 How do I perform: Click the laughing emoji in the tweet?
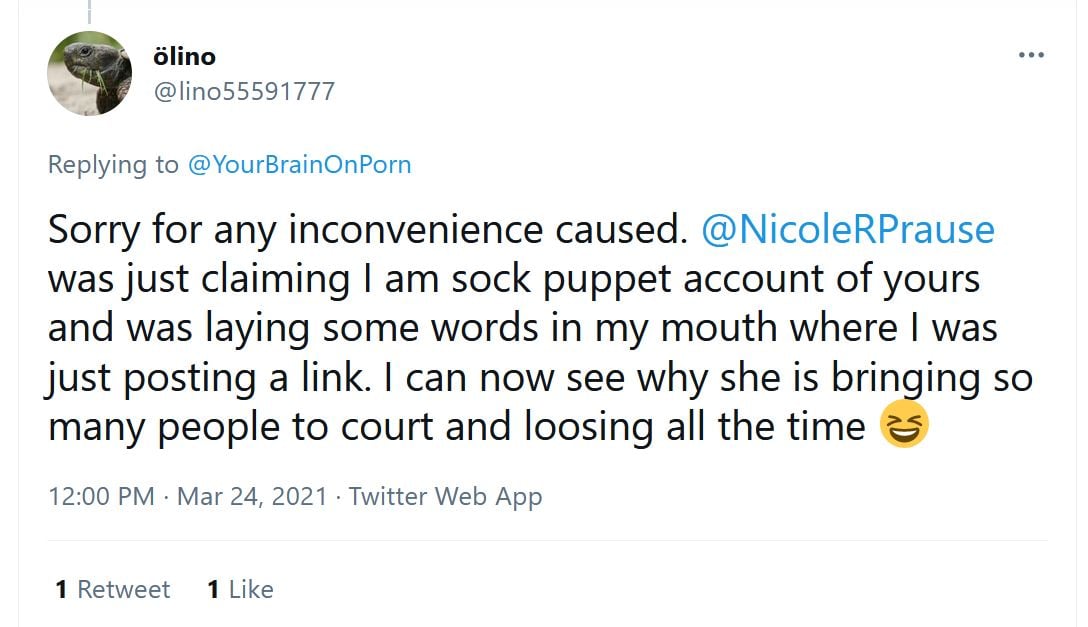tap(904, 426)
